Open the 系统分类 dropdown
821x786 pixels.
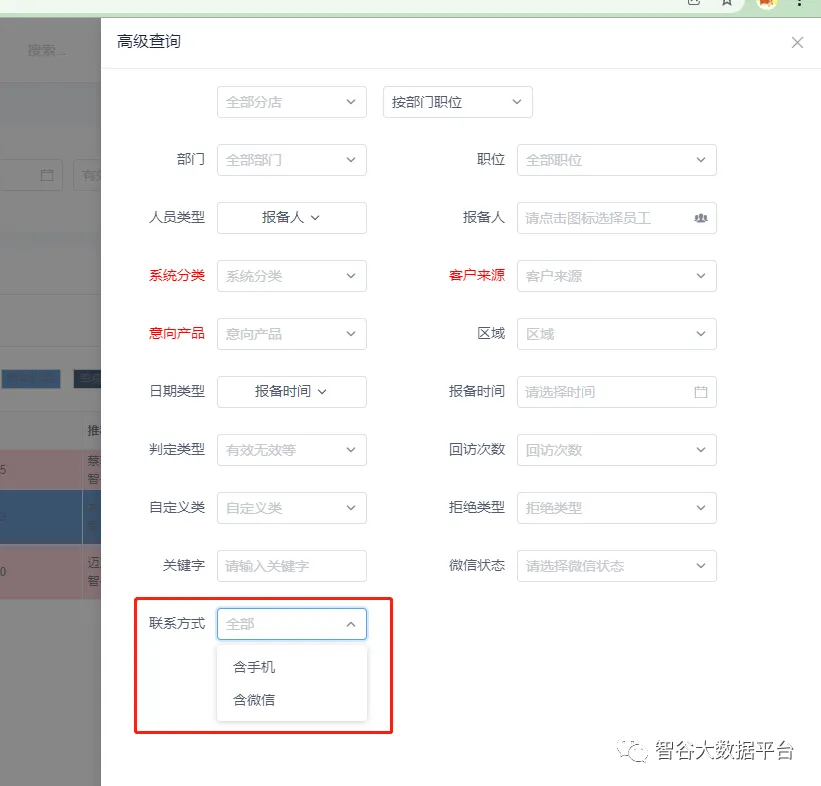(291, 276)
